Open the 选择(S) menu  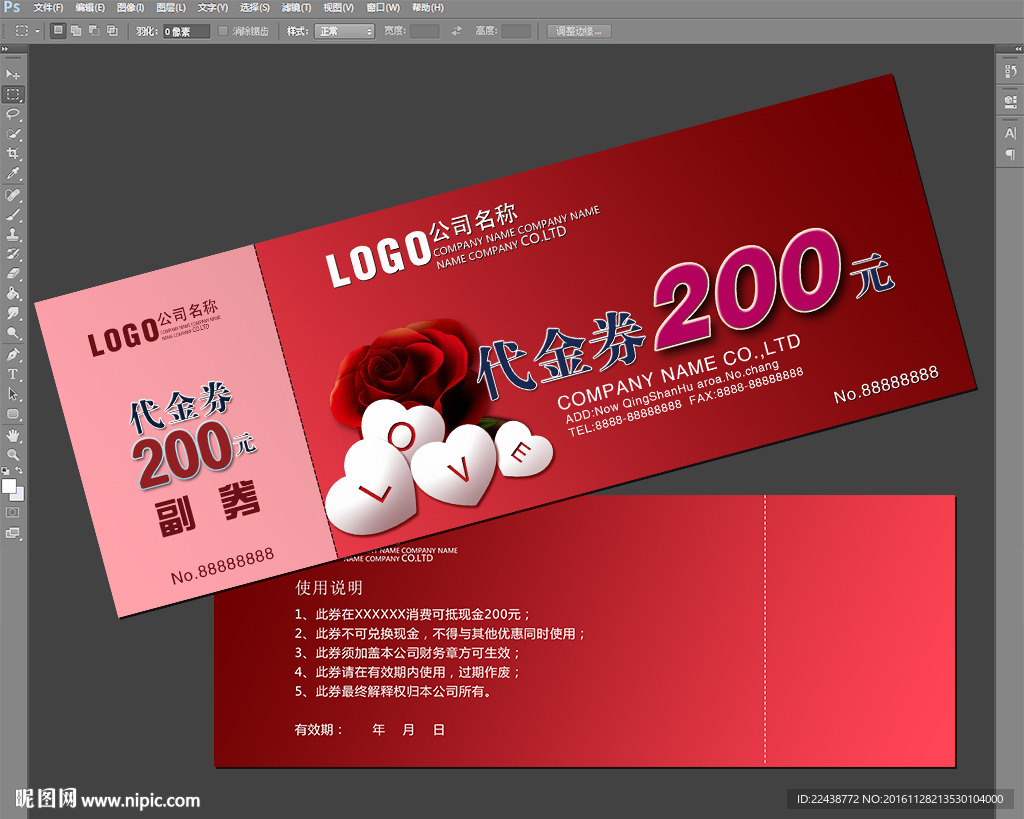(255, 8)
